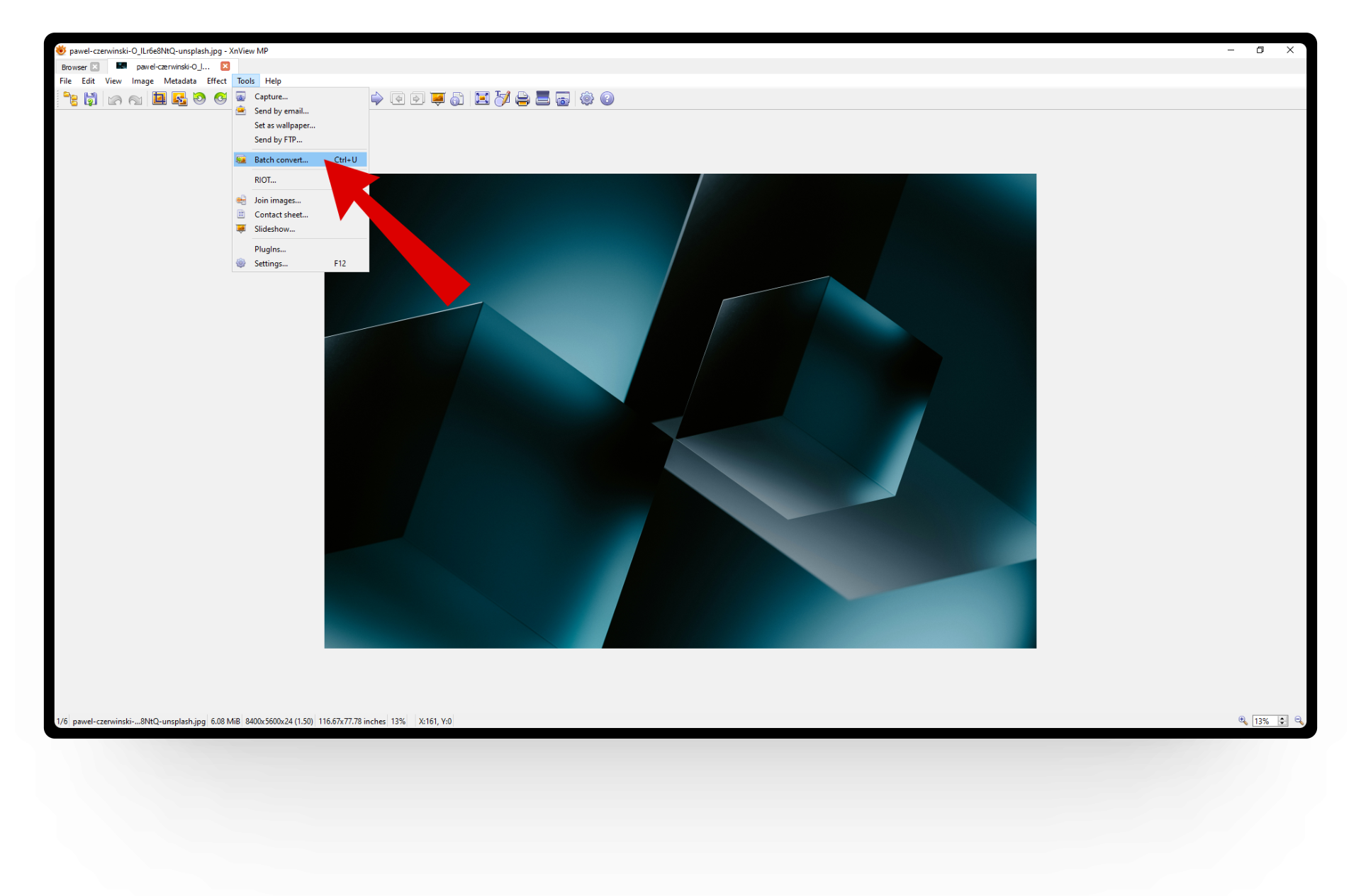
Task: Click the Save As icon
Action: point(91,99)
